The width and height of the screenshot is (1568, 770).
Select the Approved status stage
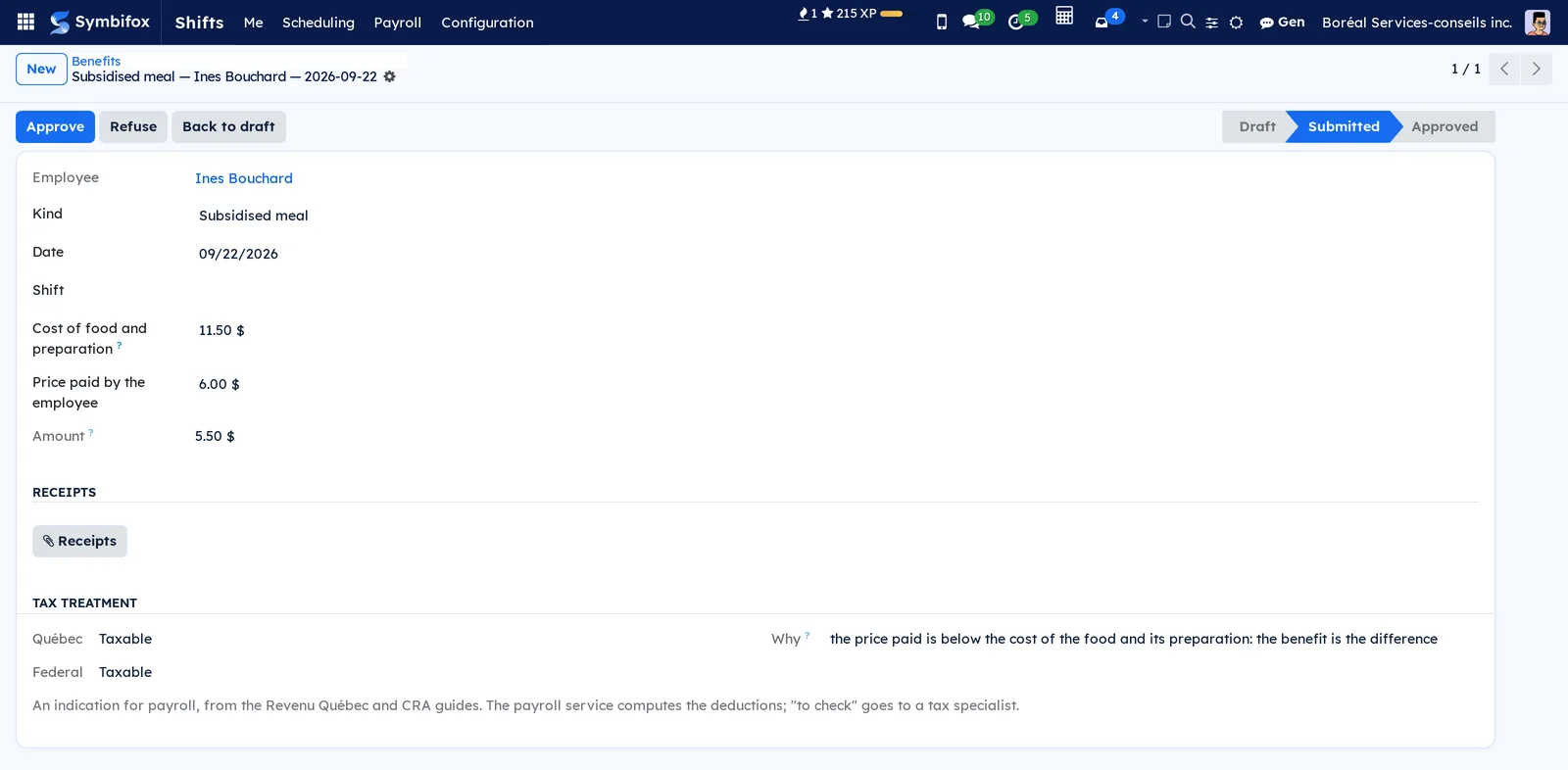click(1445, 126)
